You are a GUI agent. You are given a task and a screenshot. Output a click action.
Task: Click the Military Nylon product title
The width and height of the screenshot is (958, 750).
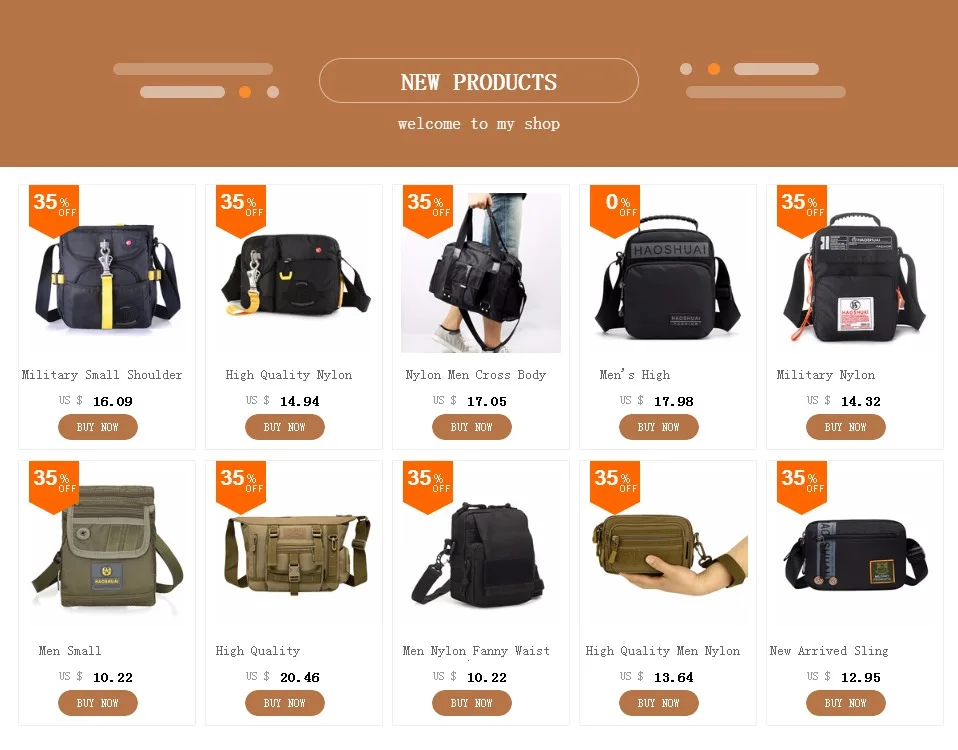[825, 375]
